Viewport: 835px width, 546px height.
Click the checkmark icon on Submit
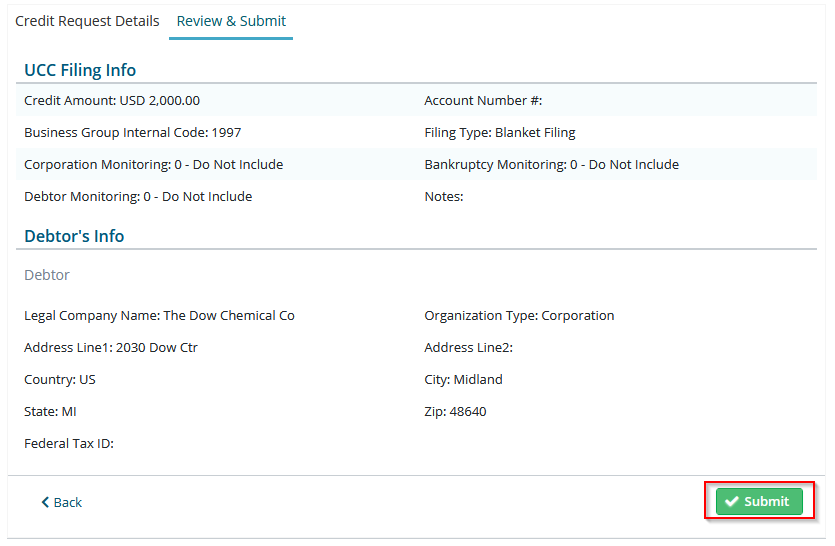click(732, 501)
